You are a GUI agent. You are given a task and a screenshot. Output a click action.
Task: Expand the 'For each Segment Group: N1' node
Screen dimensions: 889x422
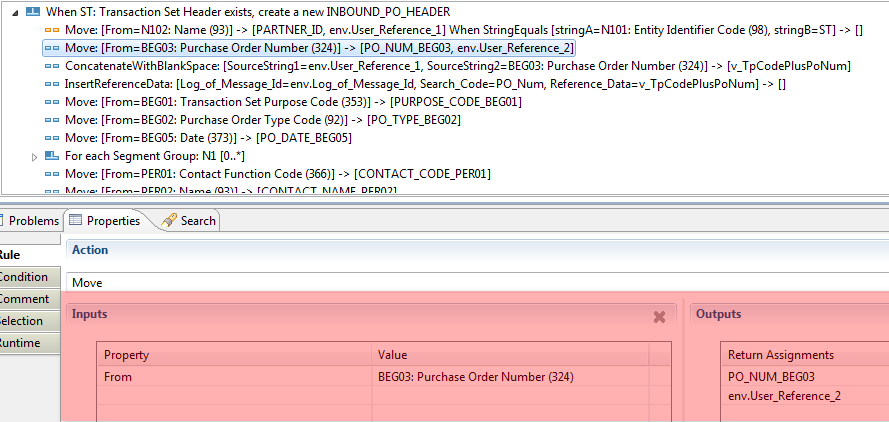(x=35, y=157)
